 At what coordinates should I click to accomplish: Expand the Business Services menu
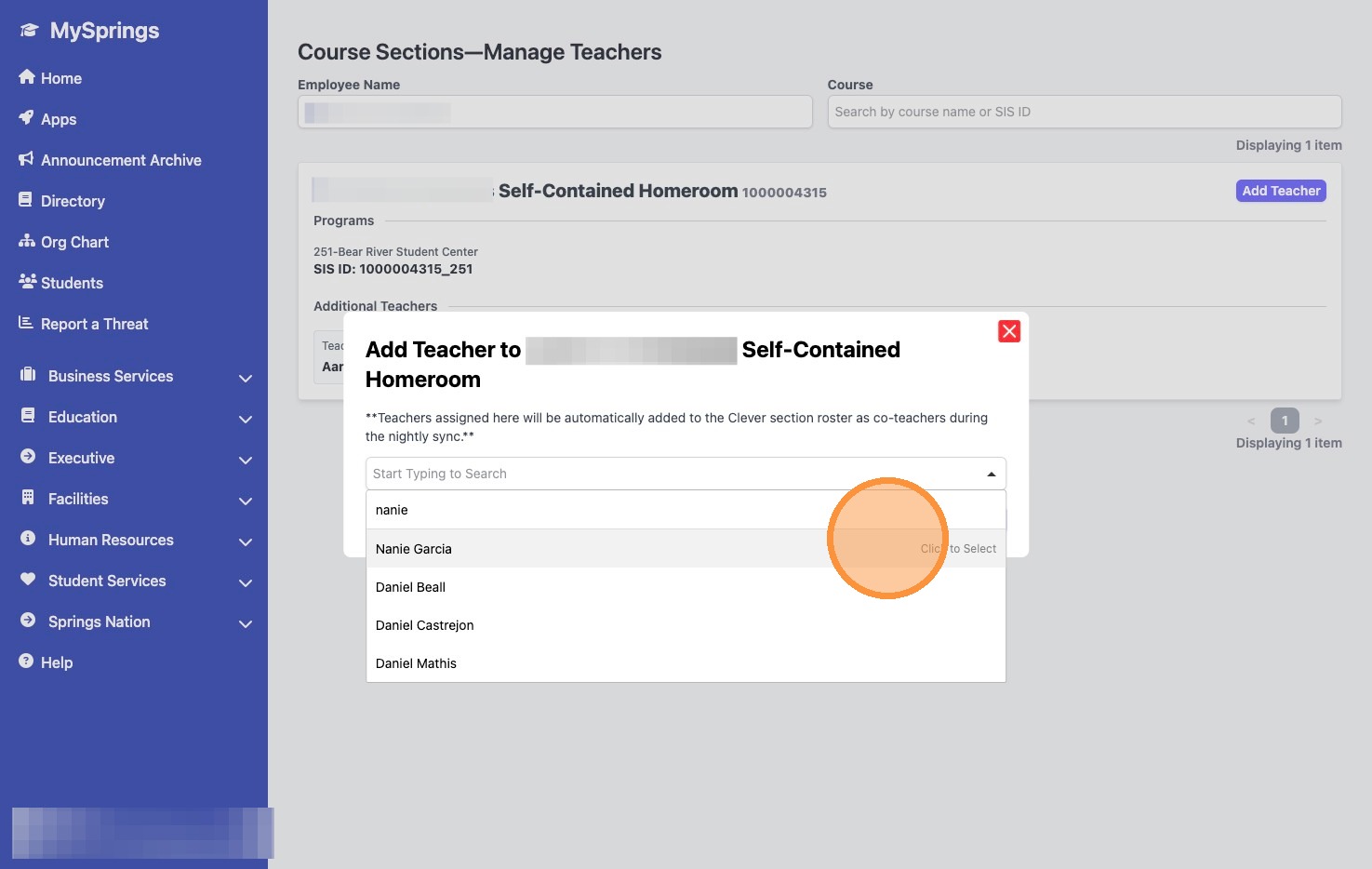[x=246, y=378]
